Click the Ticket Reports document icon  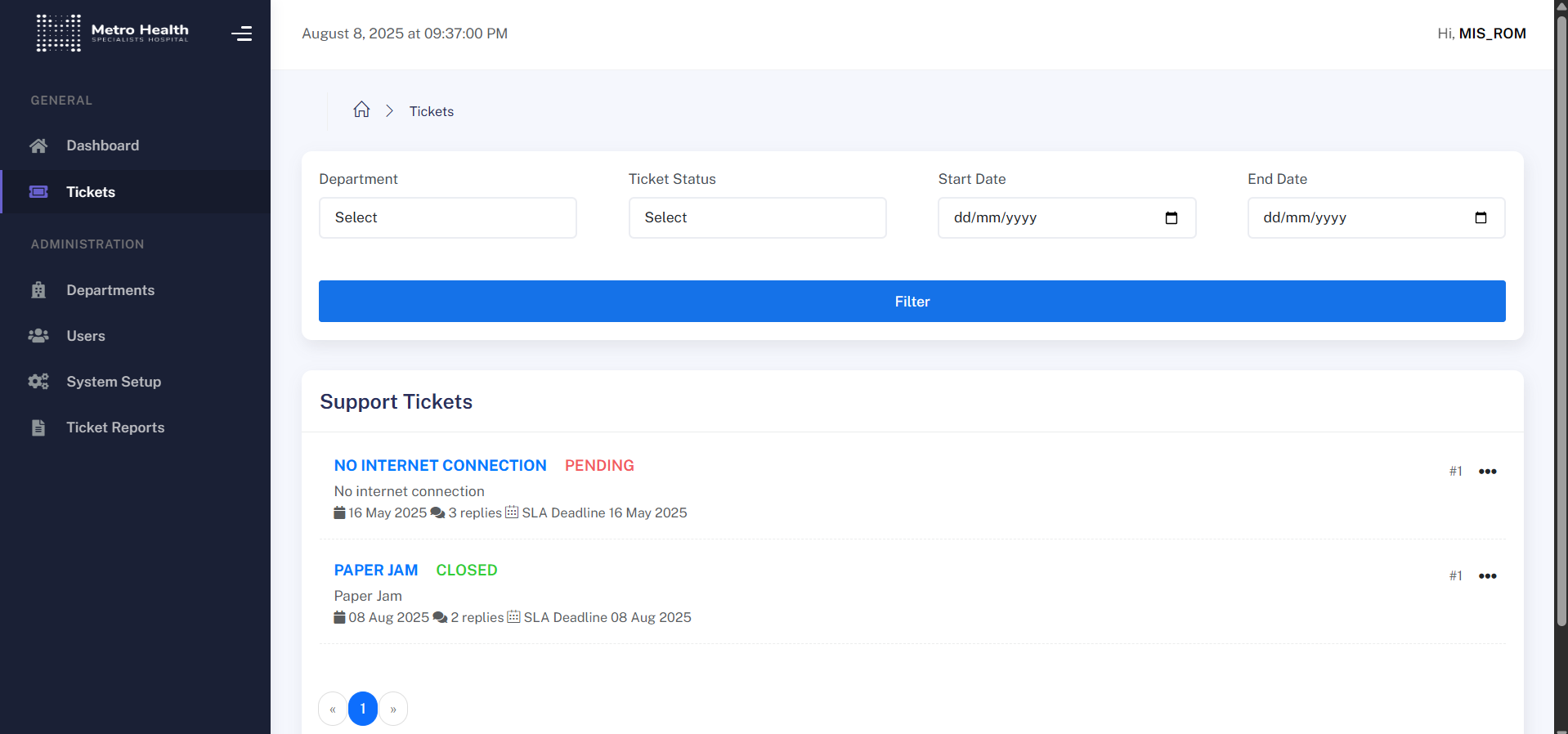pyautogui.click(x=38, y=427)
